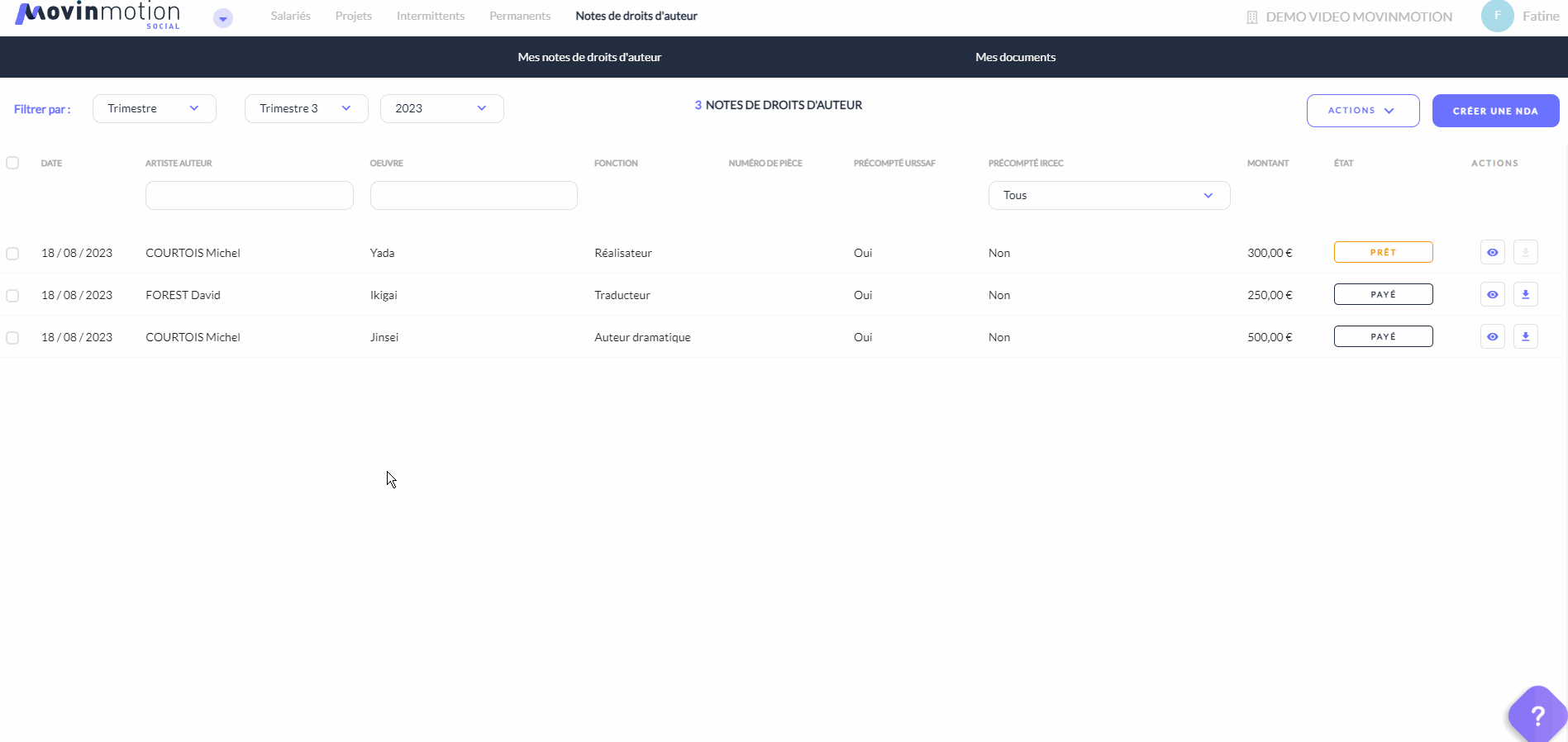
Task: Go to the Salariés menu
Action: (x=291, y=16)
